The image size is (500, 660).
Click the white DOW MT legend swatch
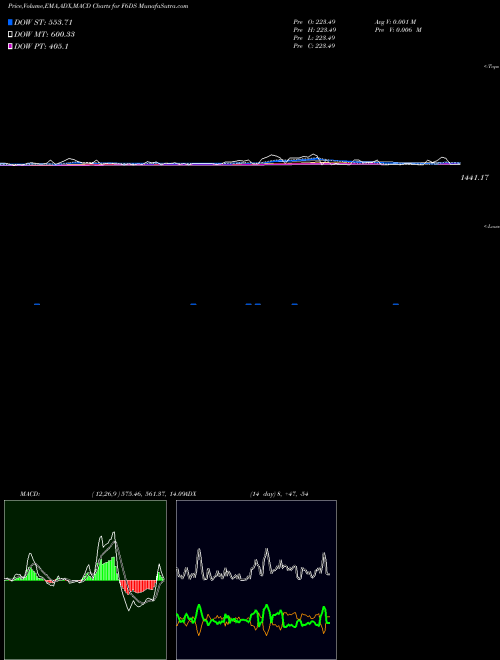click(x=10, y=35)
